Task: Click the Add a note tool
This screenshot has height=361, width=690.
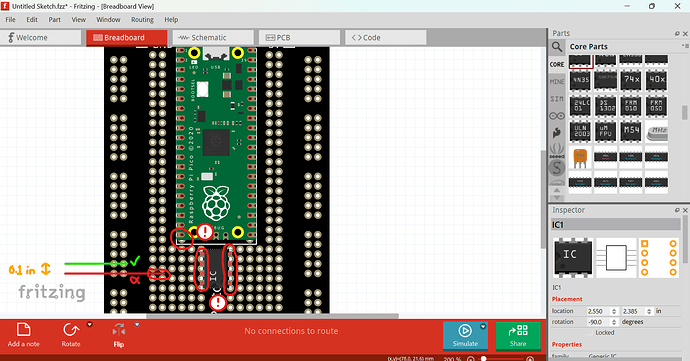Action: tap(23, 335)
